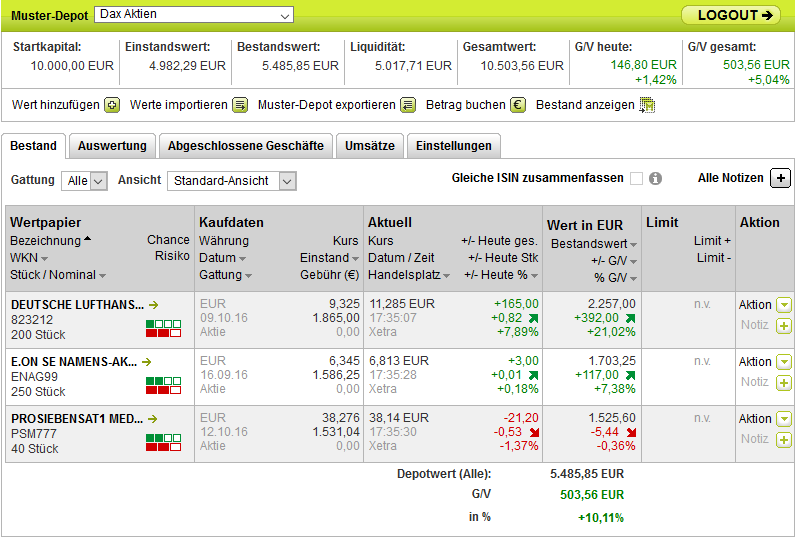Open Aktion dropdown for ProSiebenSat1 row

pos(784,419)
